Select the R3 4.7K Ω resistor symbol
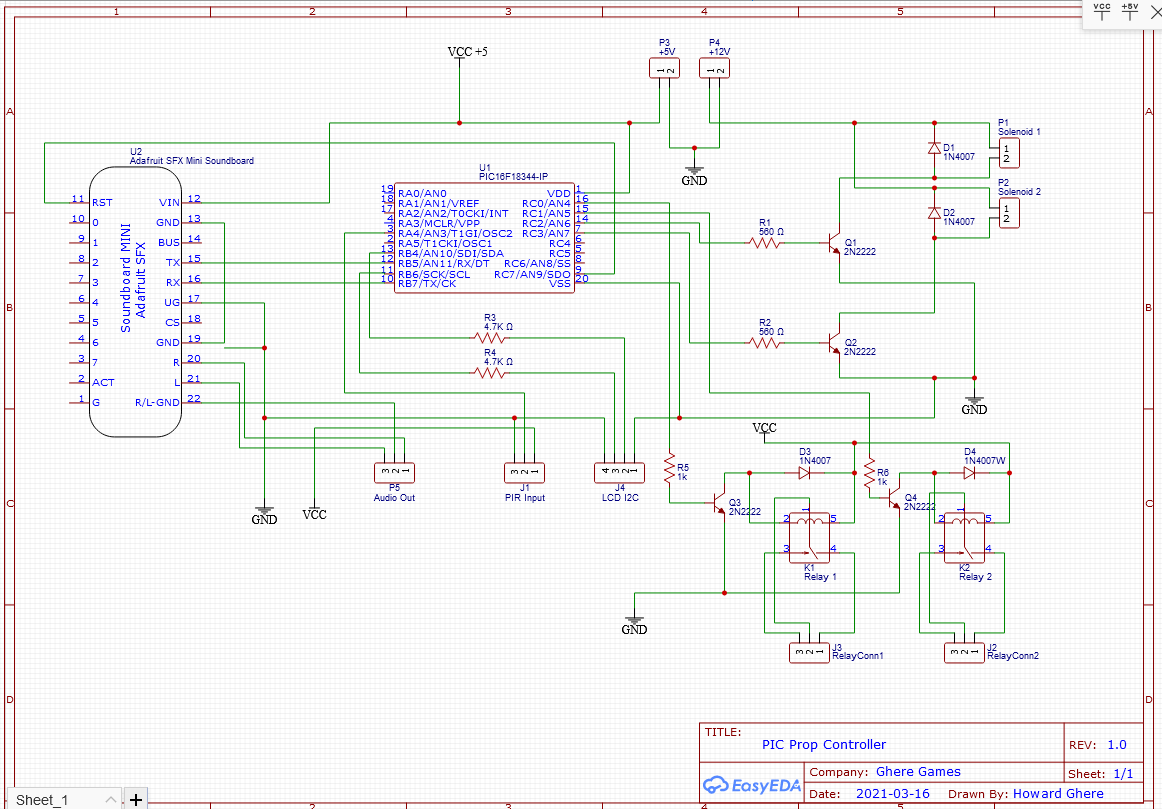The width and height of the screenshot is (1162, 809). click(x=489, y=338)
